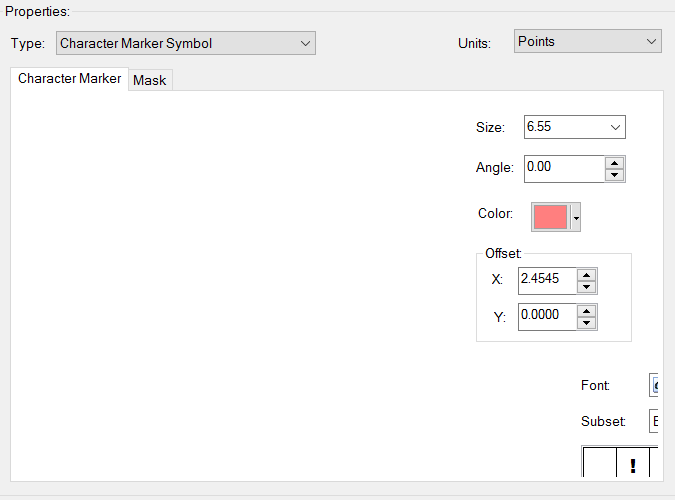Open the Color picker dropdown arrow
Screen dimensions: 675x500
tap(576, 217)
